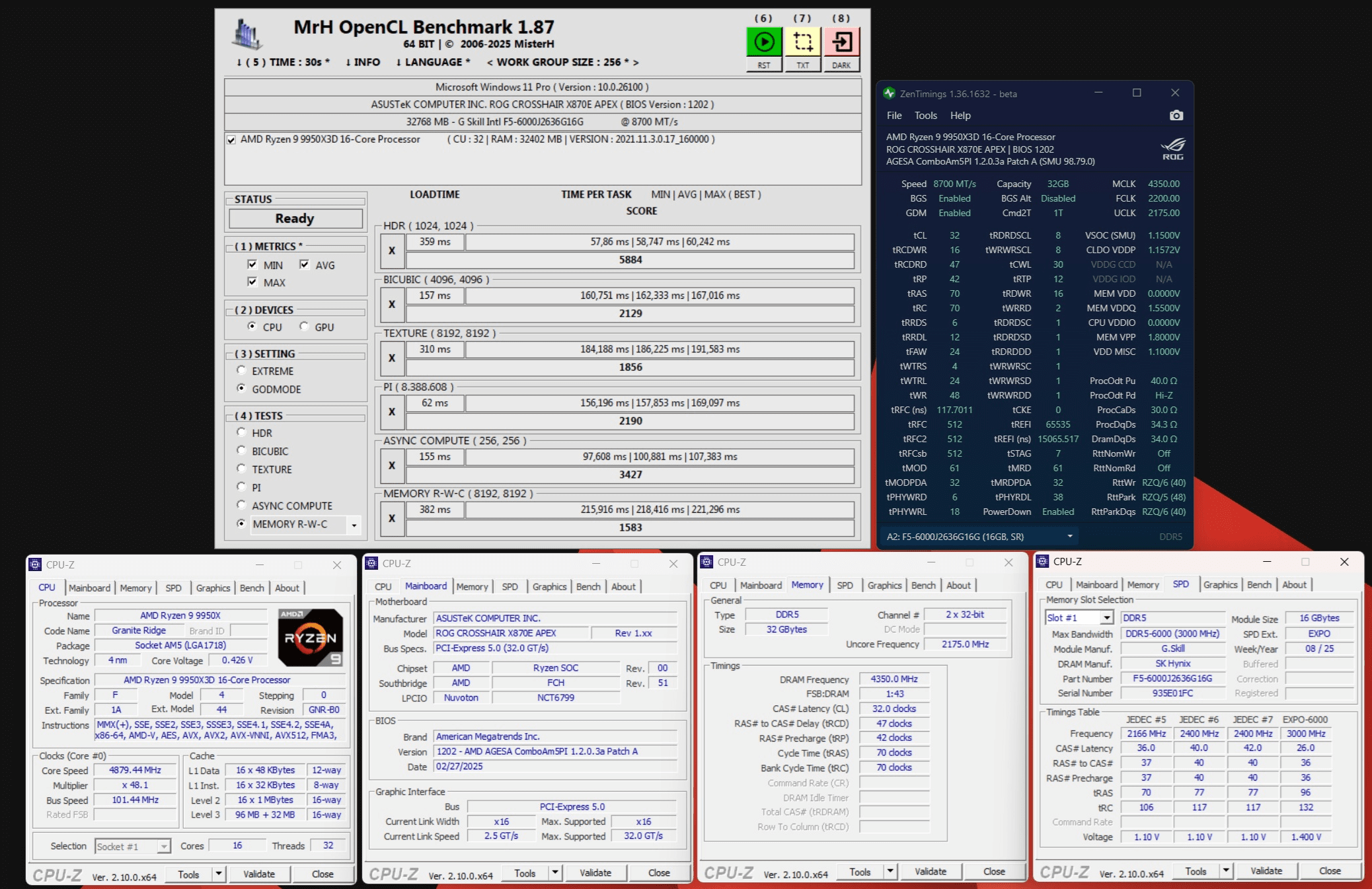Open Slot #1 dropdown in CPU-Z SPD
The image size is (1372, 889).
coord(1106,618)
